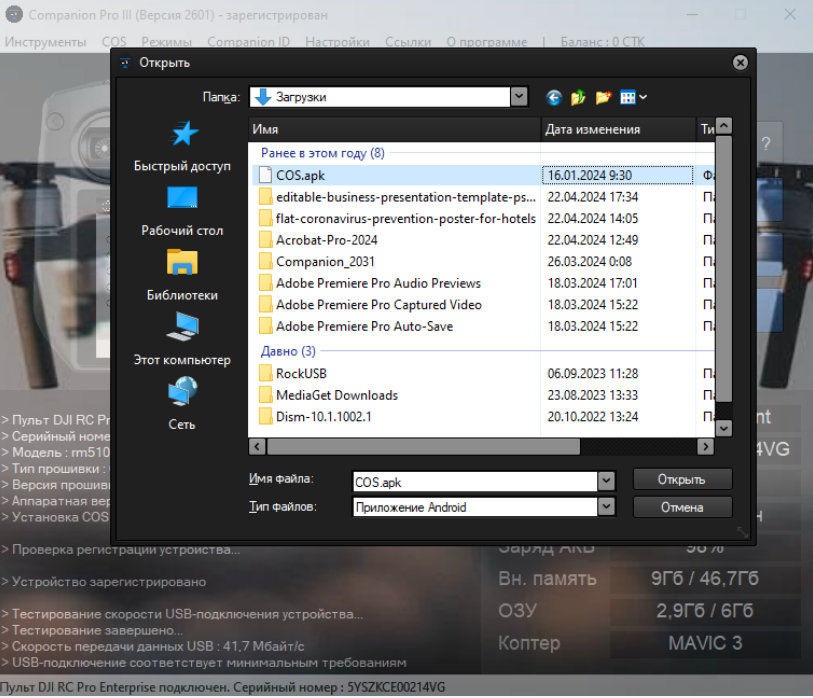Click the vertical scrollbar thumb in file list
The width and height of the screenshot is (813, 698).
coord(724,269)
